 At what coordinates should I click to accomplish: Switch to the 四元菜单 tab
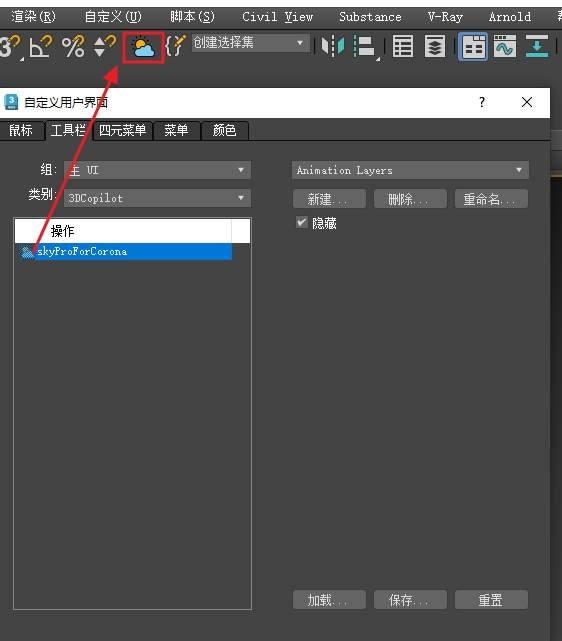tap(122, 130)
